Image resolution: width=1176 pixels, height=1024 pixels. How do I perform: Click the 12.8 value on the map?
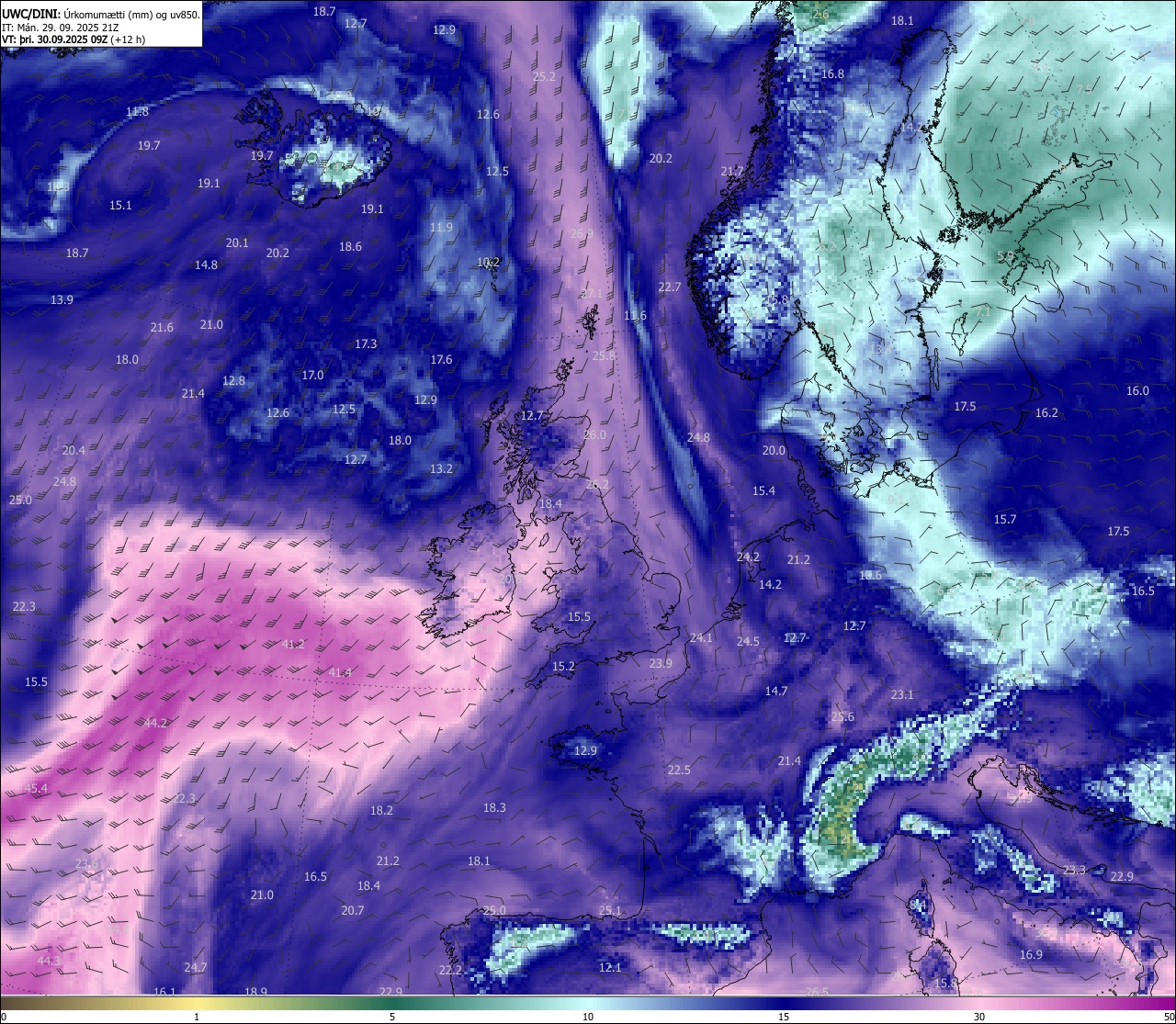click(233, 380)
